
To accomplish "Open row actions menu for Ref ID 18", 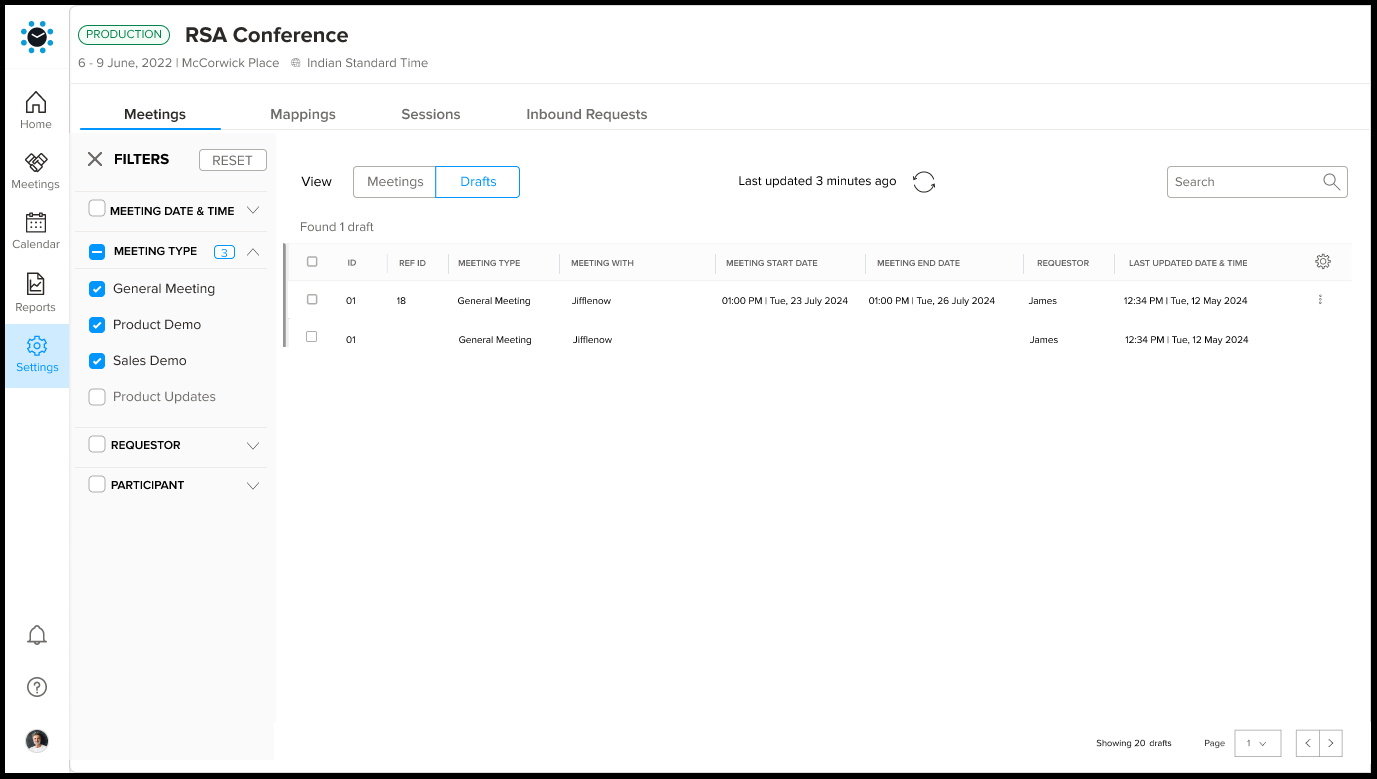I will 1320,300.
